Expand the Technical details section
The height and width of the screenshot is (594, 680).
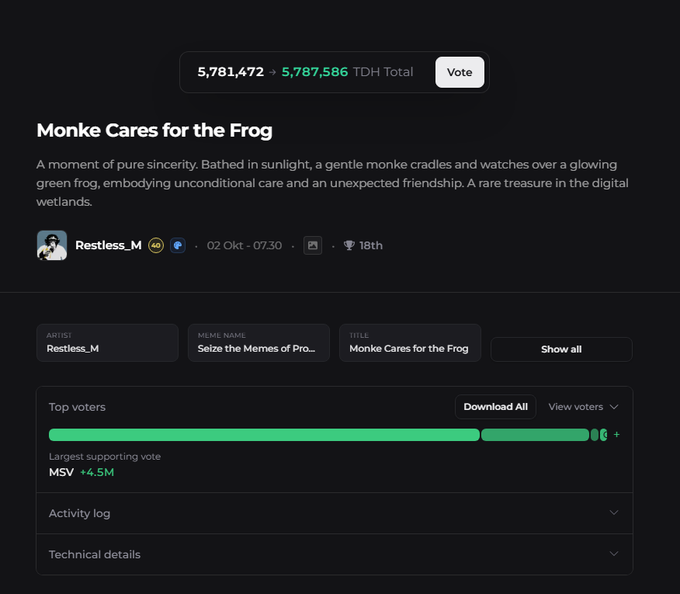tap(335, 554)
